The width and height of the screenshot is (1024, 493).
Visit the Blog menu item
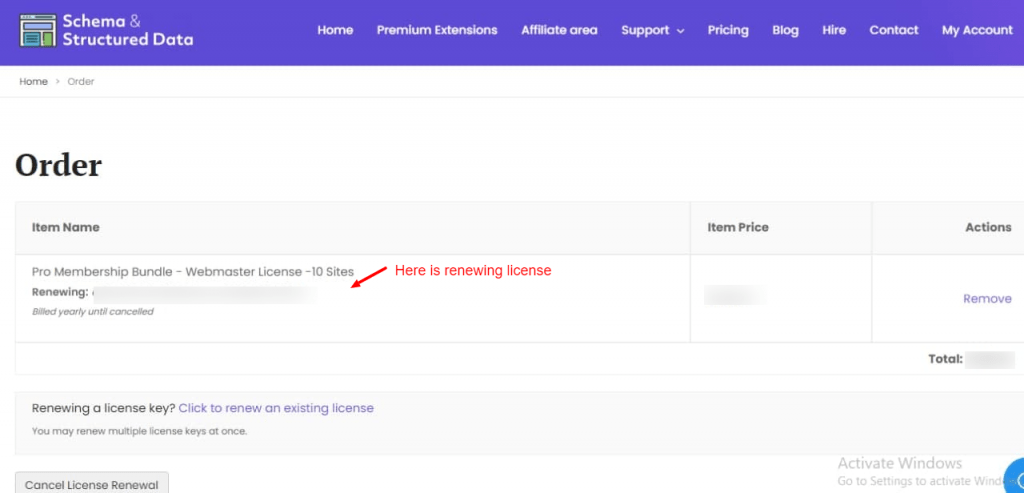[785, 30]
